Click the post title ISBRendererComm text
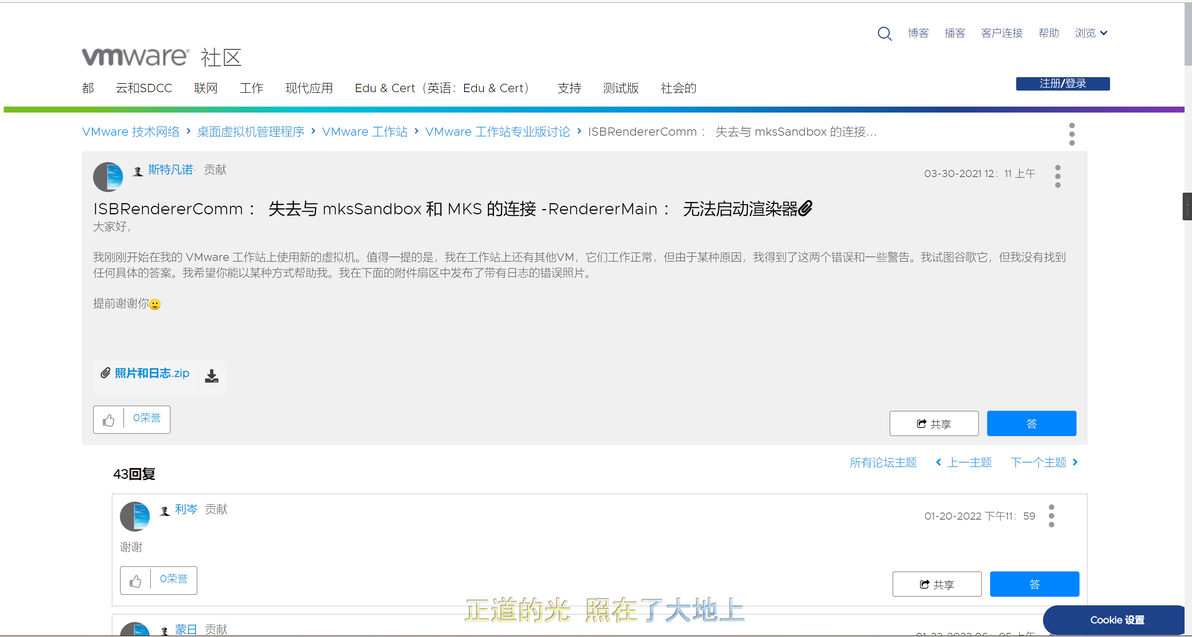 tap(445, 209)
